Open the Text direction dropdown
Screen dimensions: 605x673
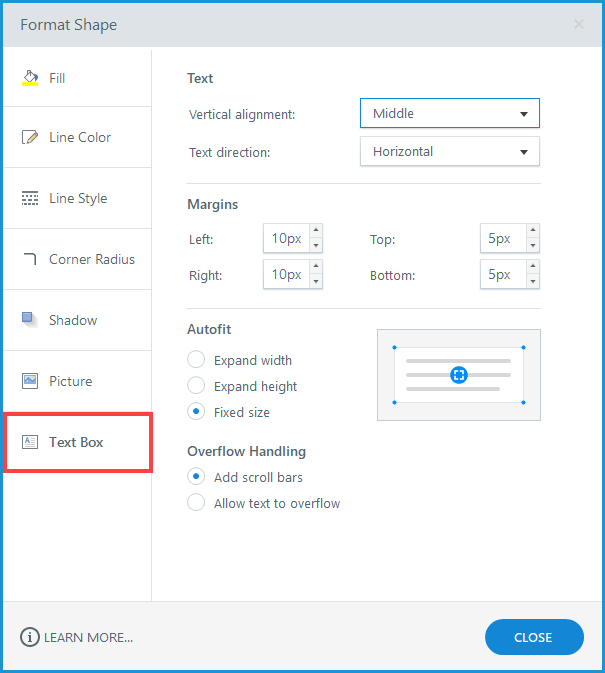449,152
